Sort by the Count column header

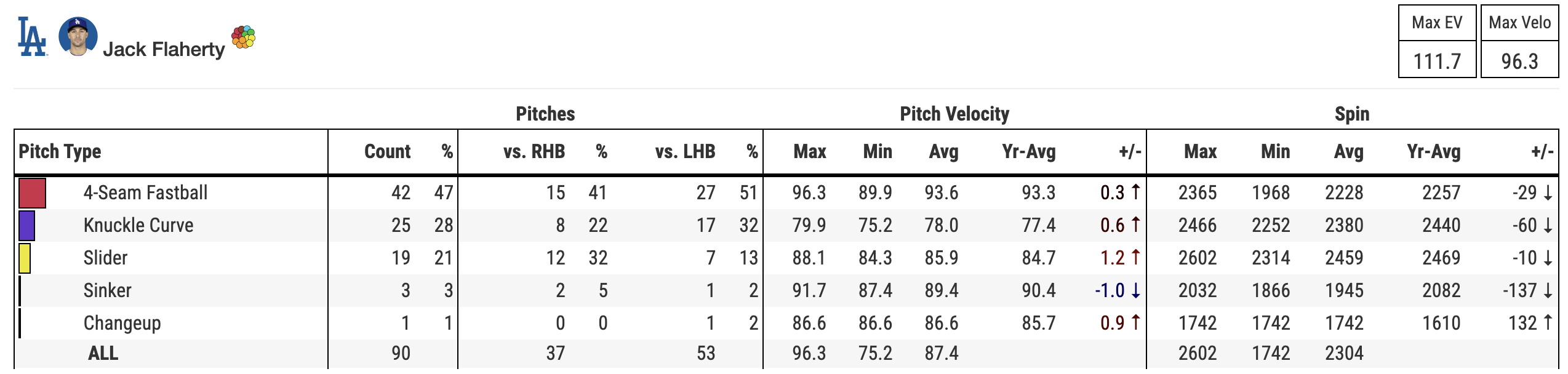[x=387, y=151]
